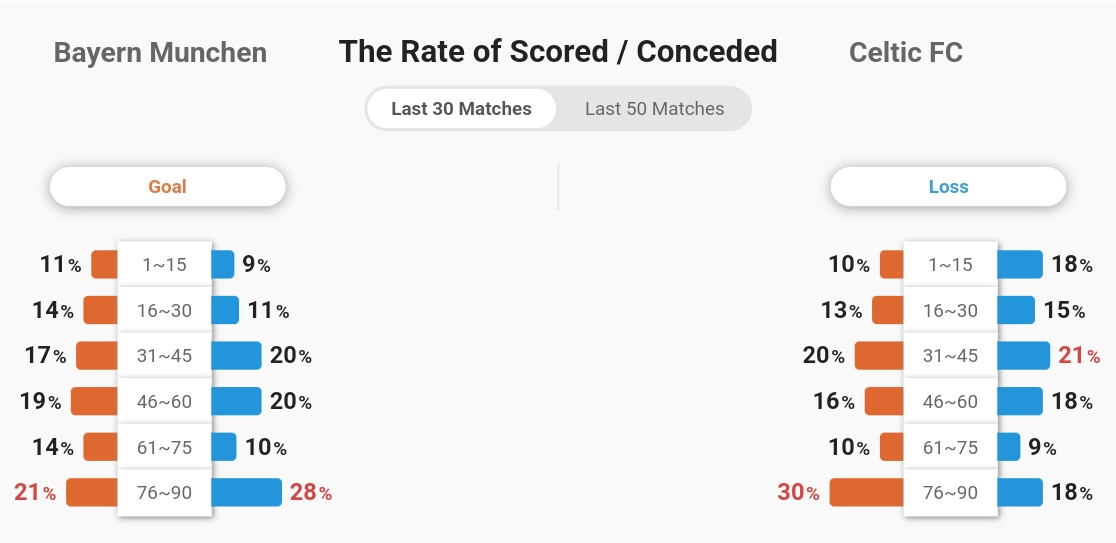Click Bayern's 1~15 minute interval label

tap(164, 265)
